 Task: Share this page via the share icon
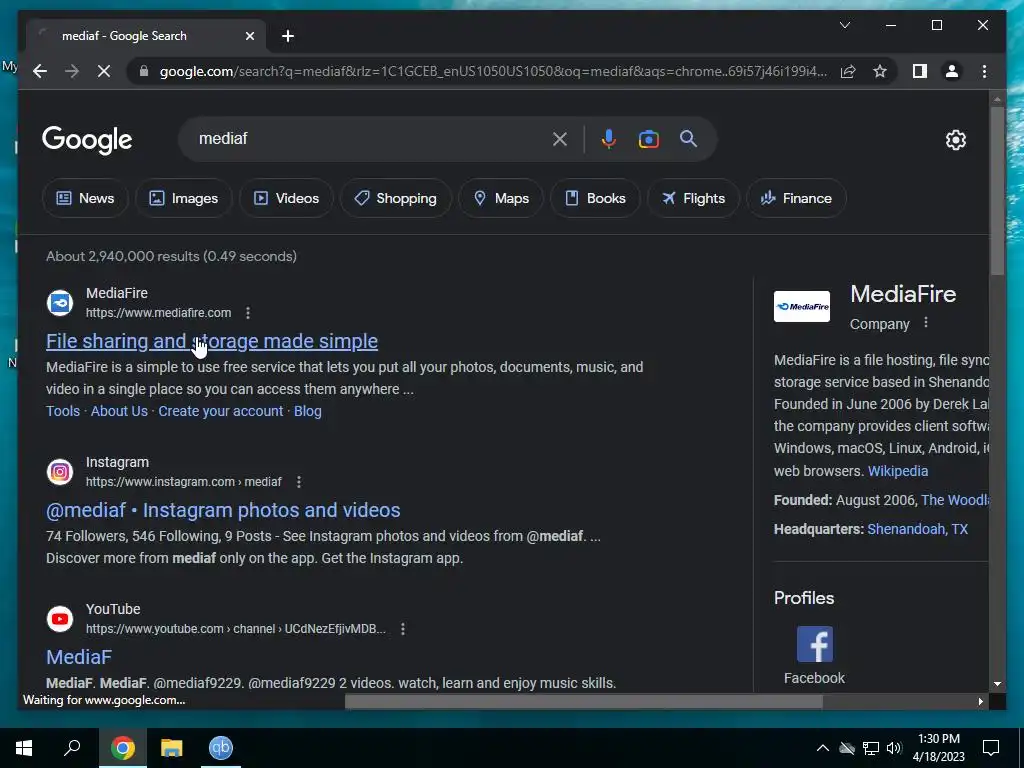(x=848, y=71)
